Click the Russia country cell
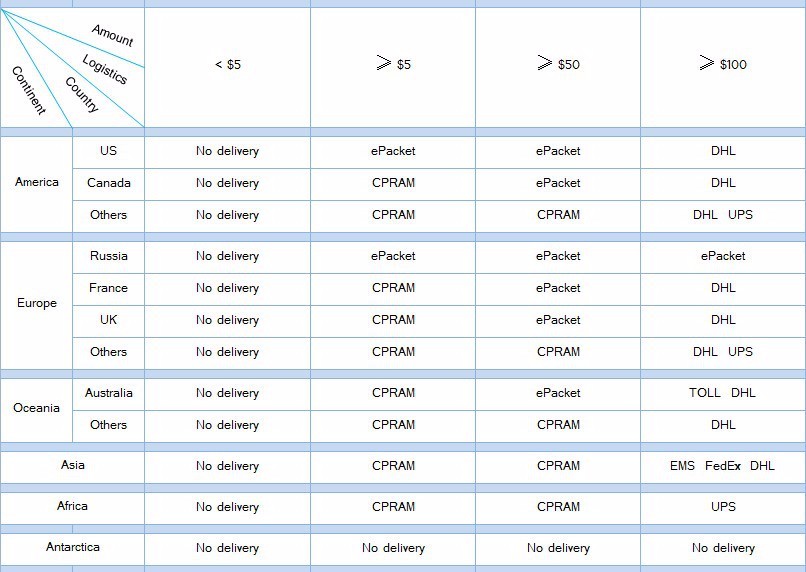 click(x=108, y=256)
